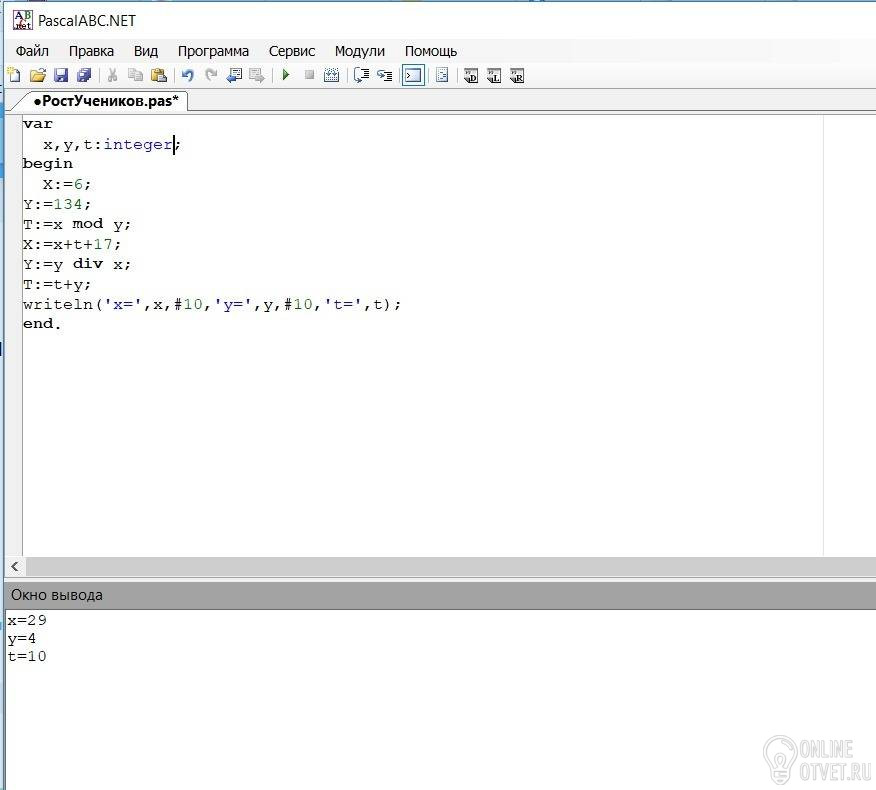Click the Save All icon
Image resolution: width=876 pixels, height=790 pixels.
pos(84,75)
